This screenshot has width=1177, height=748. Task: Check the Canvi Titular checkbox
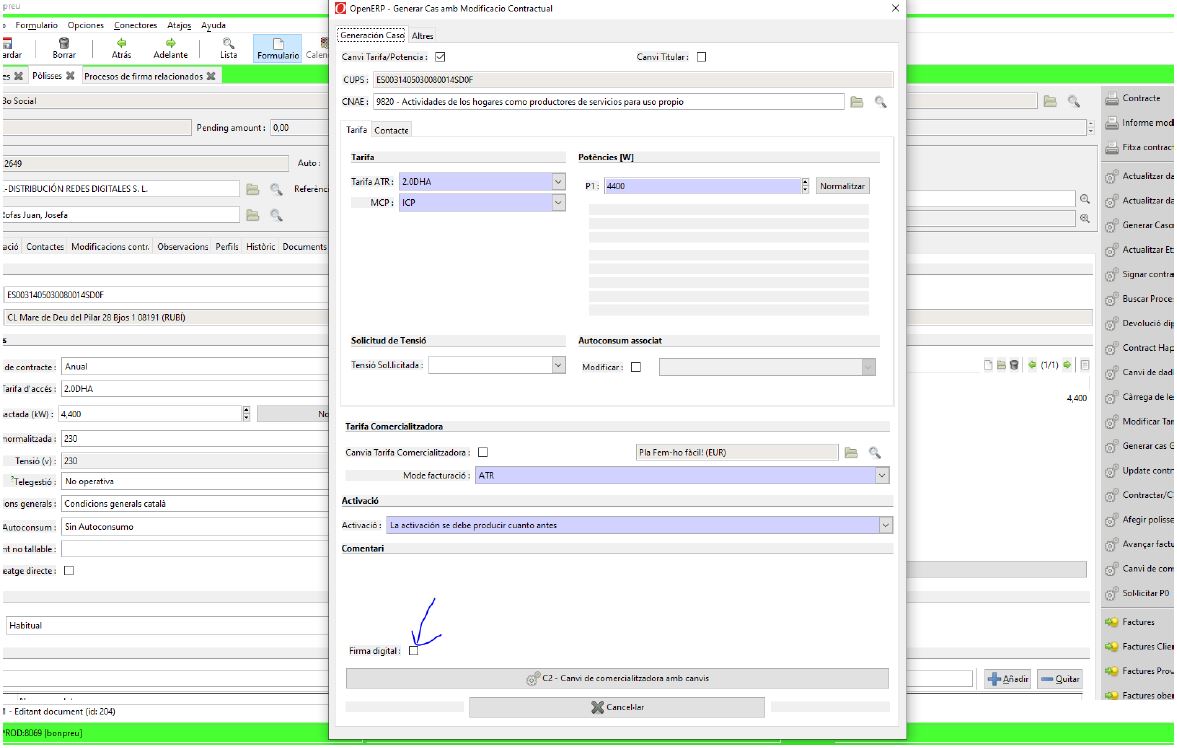pyautogui.click(x=701, y=57)
